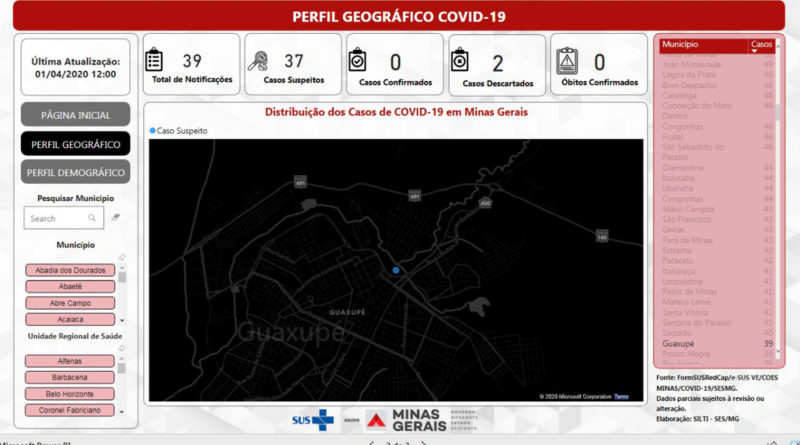The image size is (800, 445).
Task: Select the Uberaba table row
Action: coord(717,188)
